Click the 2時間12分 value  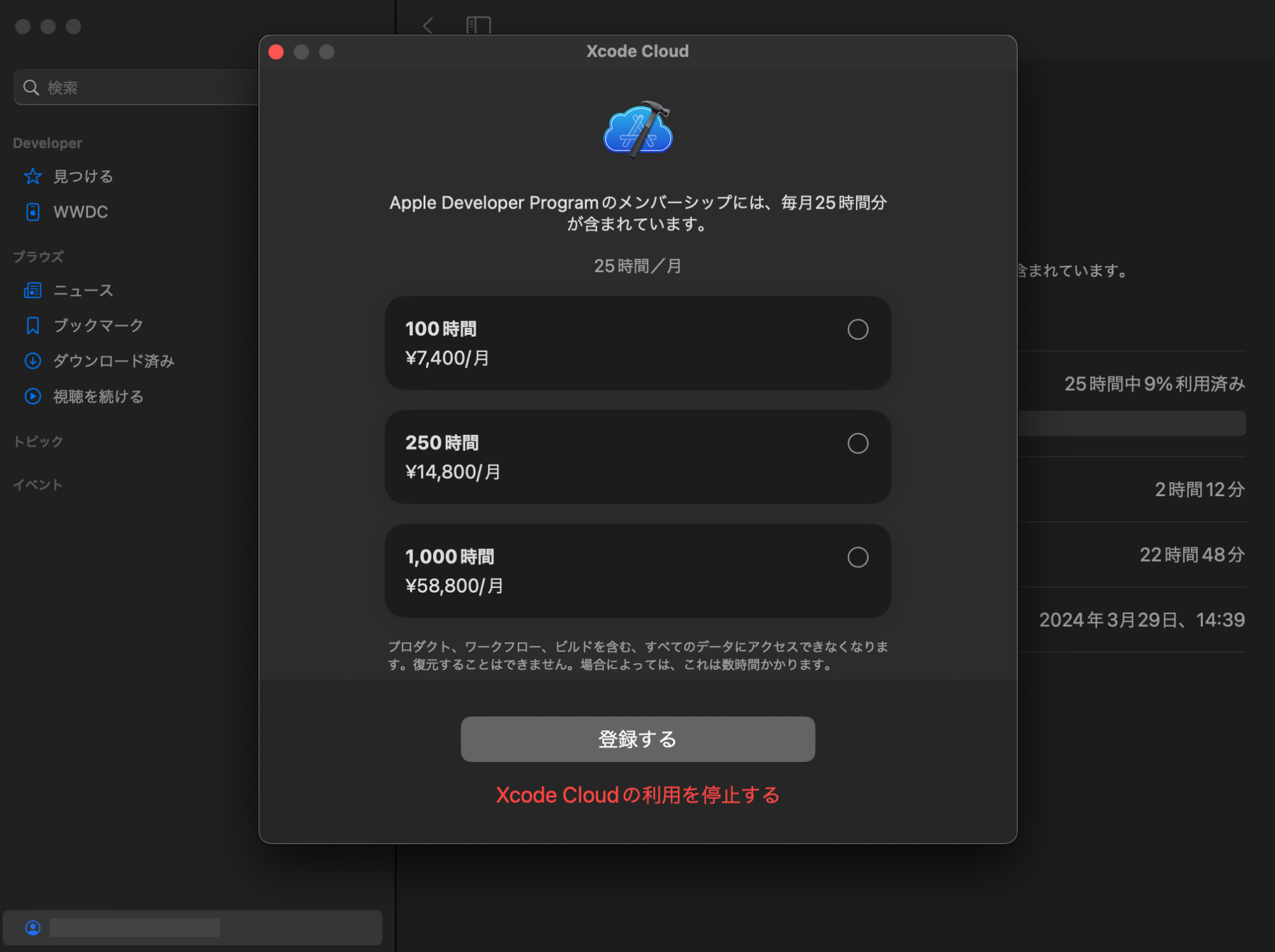[x=1200, y=489]
